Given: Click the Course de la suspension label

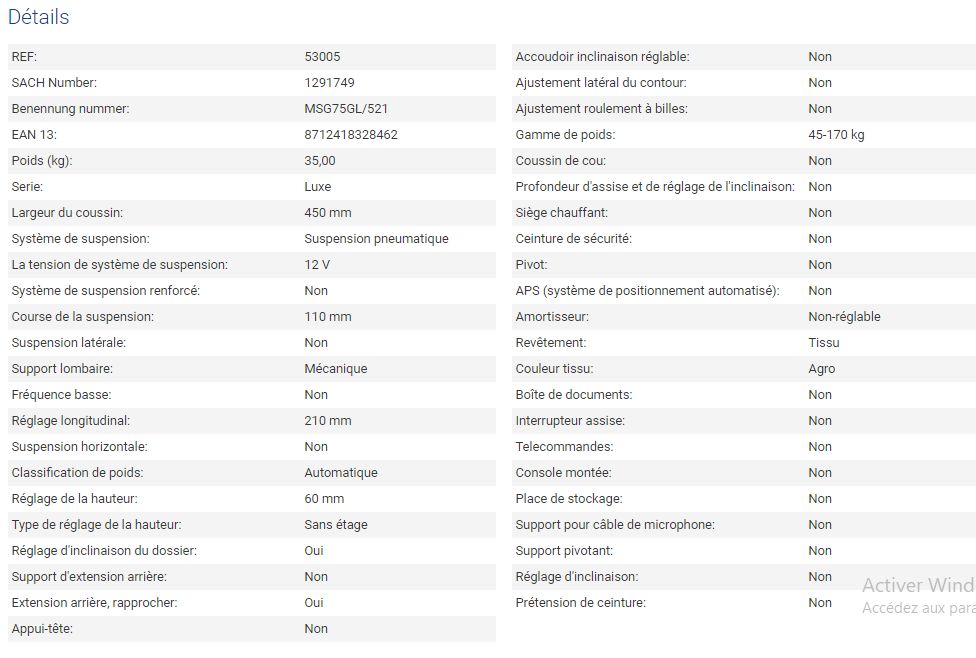Looking at the screenshot, I should pos(83,317).
